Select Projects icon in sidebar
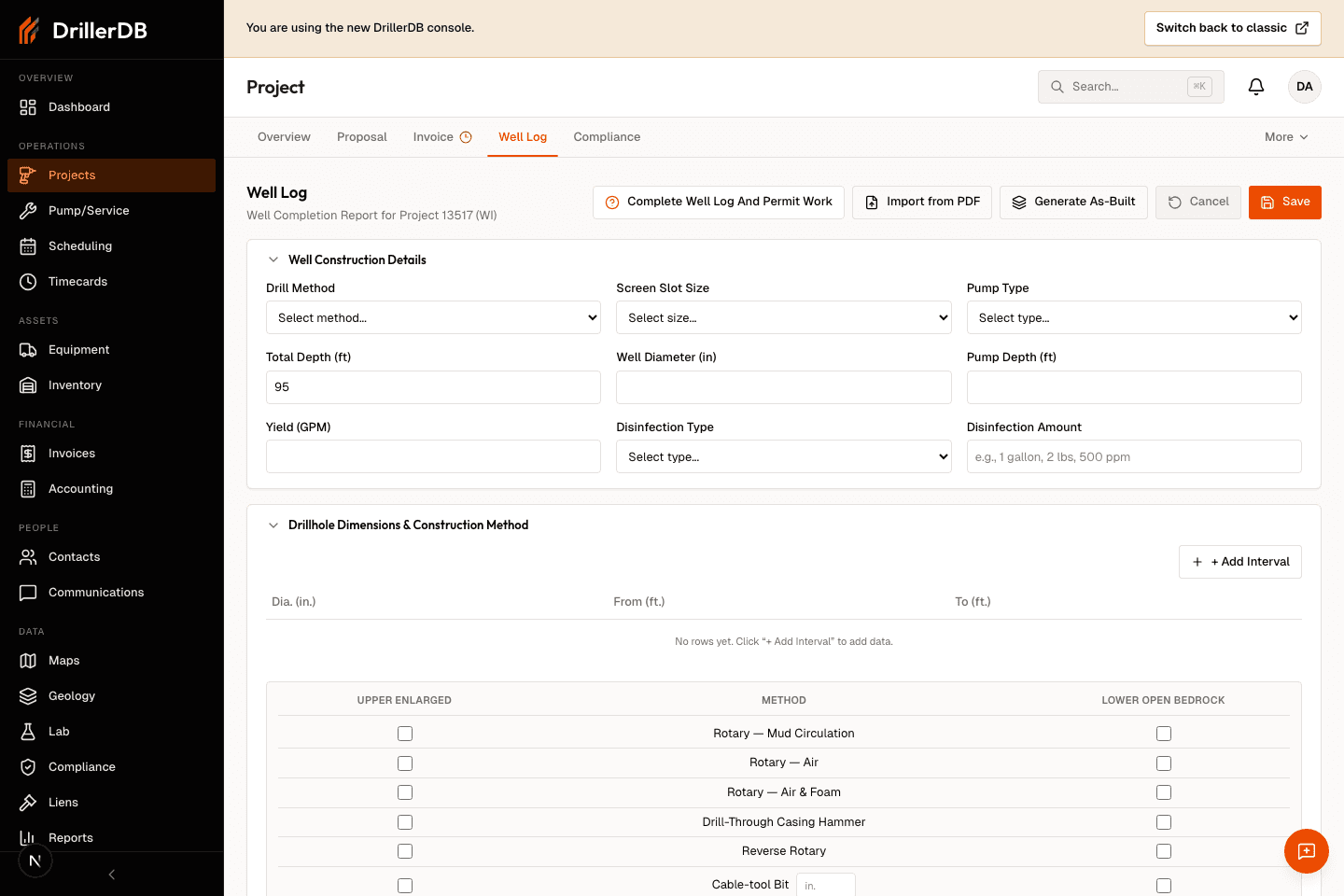The width and height of the screenshot is (1344, 896). 28,175
